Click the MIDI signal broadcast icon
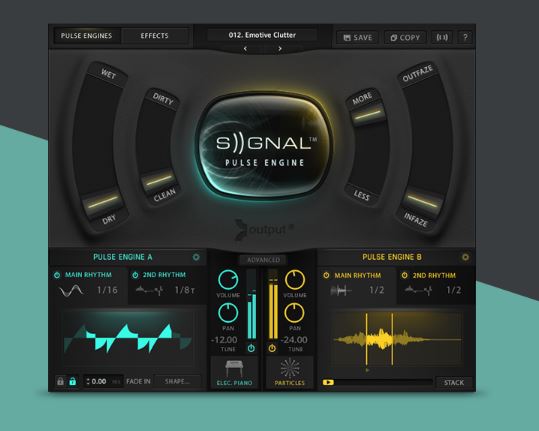Viewport: 539px width, 431px height. 442,37
